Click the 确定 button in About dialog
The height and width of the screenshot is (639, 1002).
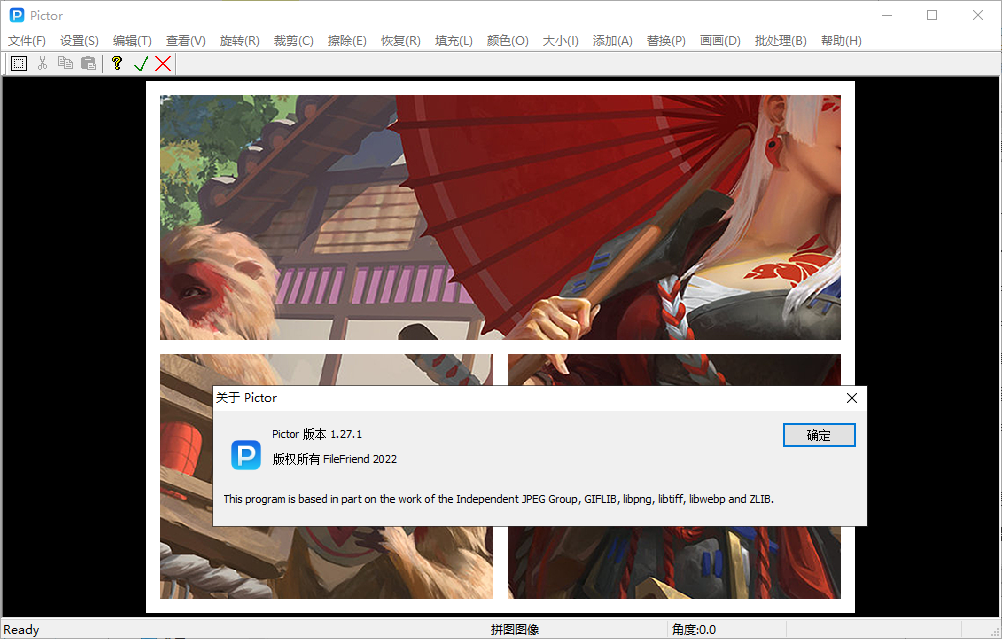819,435
